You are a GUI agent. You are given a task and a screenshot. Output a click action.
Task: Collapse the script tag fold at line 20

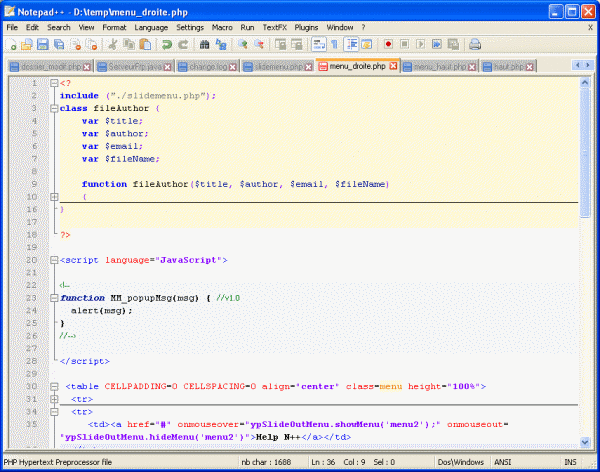(x=54, y=260)
